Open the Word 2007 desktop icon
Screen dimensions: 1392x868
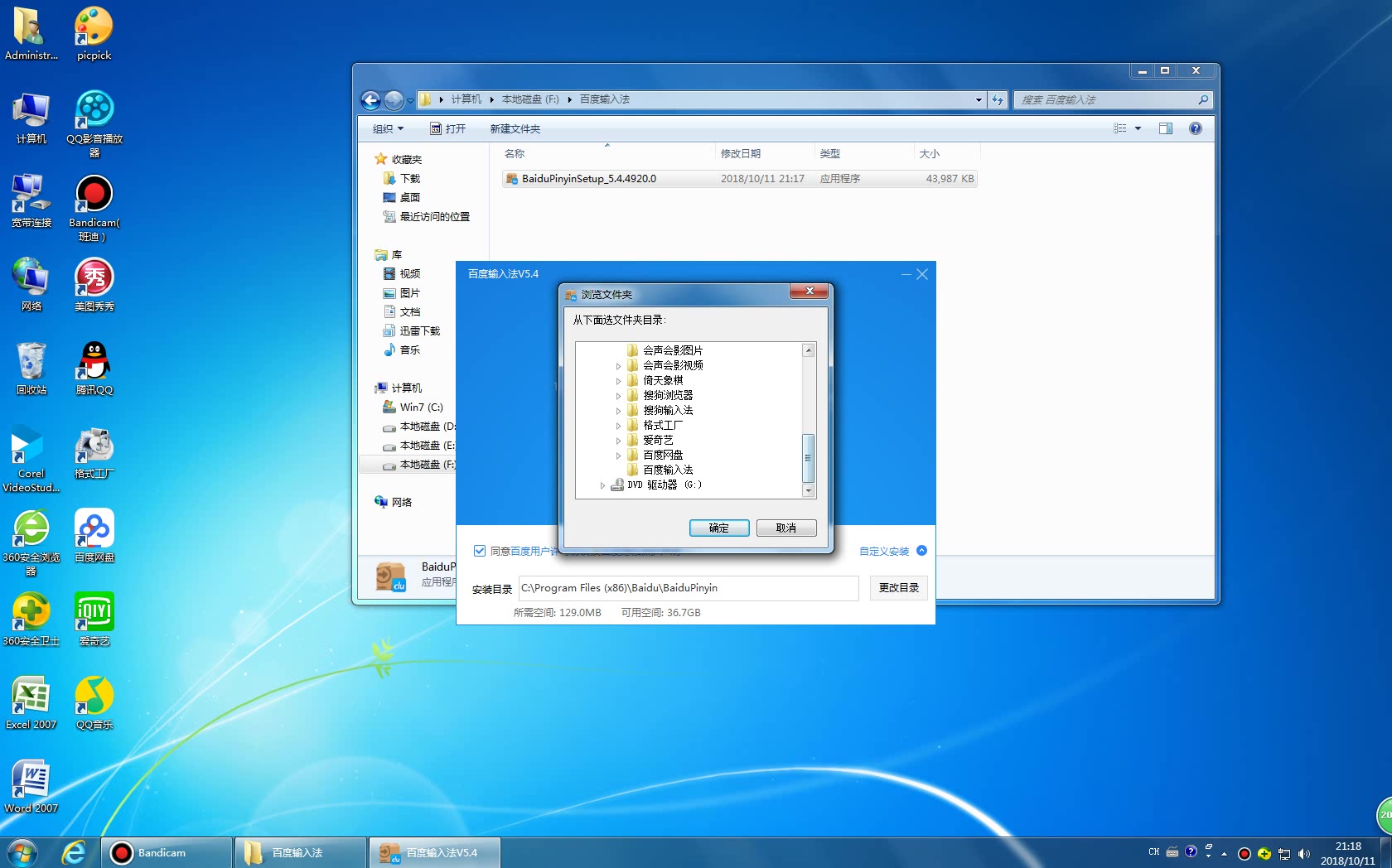(31, 787)
